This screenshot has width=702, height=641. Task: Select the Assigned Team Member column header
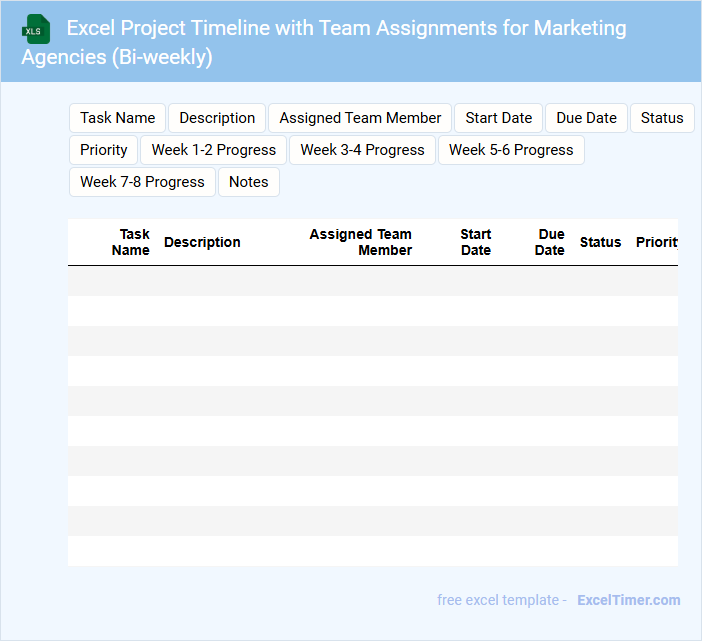(362, 242)
